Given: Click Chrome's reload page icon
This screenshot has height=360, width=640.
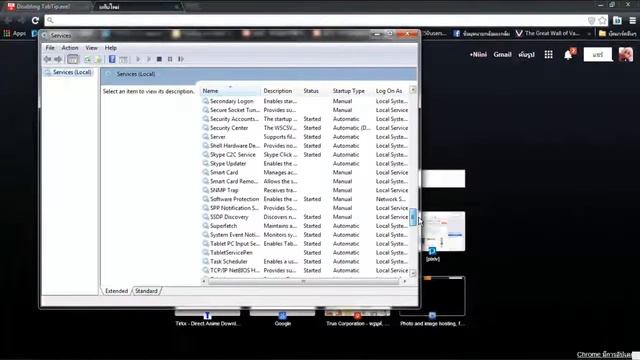Looking at the screenshot, I should tap(35, 20).
